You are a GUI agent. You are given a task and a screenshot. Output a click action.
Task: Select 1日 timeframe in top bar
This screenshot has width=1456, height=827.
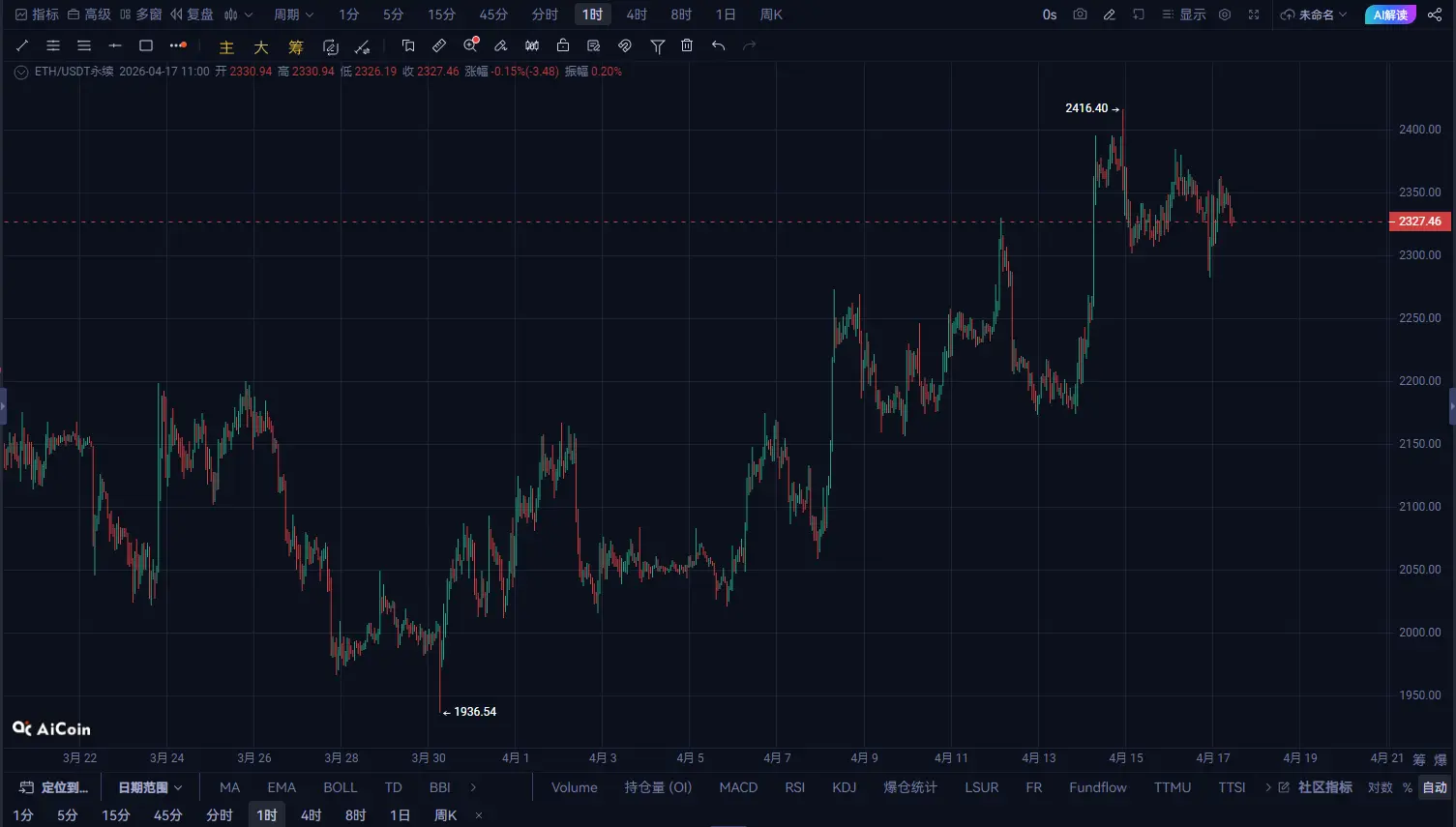coord(726,15)
